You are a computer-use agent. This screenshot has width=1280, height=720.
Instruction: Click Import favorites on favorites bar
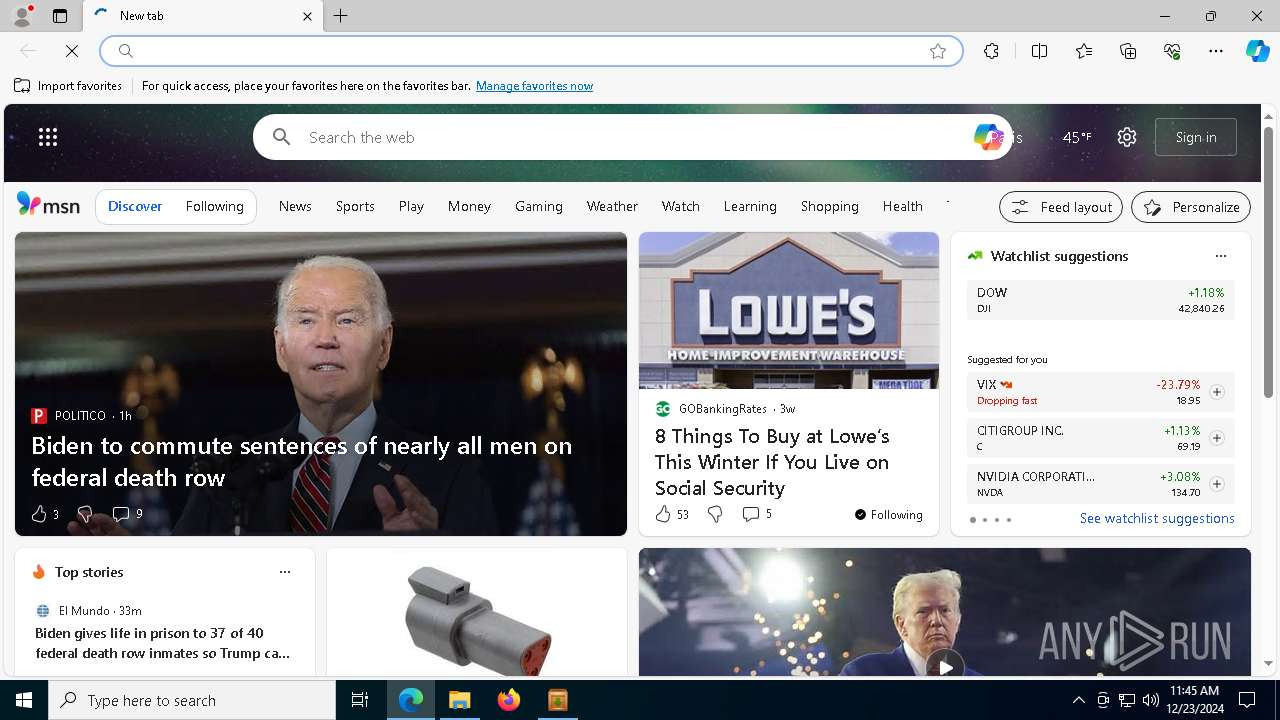point(69,86)
